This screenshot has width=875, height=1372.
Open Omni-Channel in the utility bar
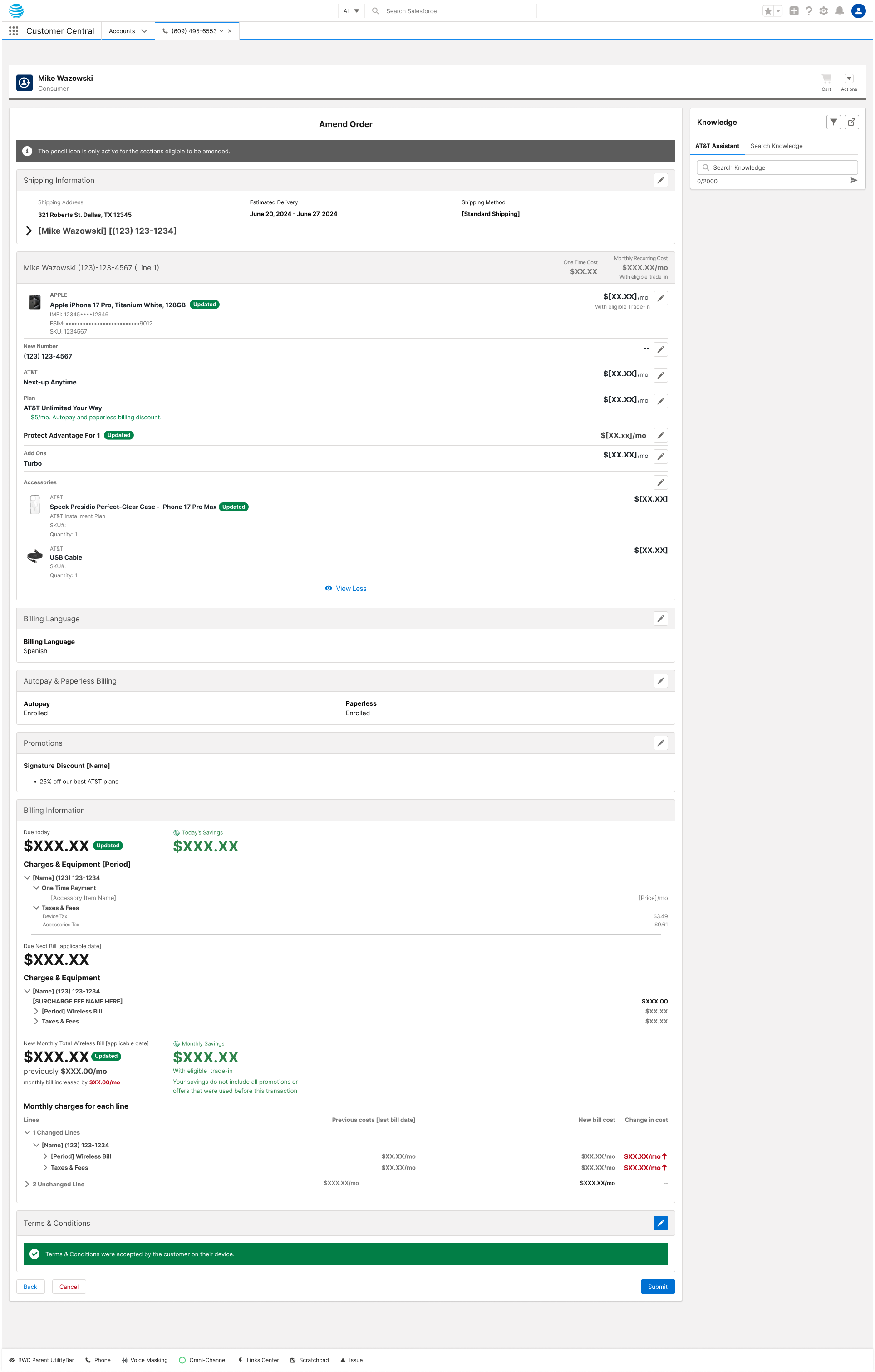203,1360
